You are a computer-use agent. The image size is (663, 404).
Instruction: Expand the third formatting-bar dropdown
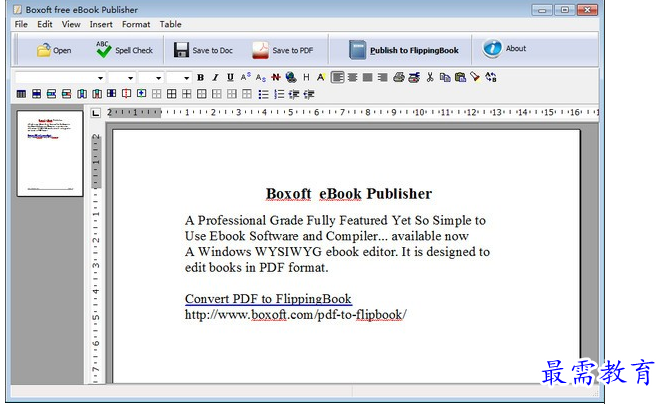(x=158, y=78)
